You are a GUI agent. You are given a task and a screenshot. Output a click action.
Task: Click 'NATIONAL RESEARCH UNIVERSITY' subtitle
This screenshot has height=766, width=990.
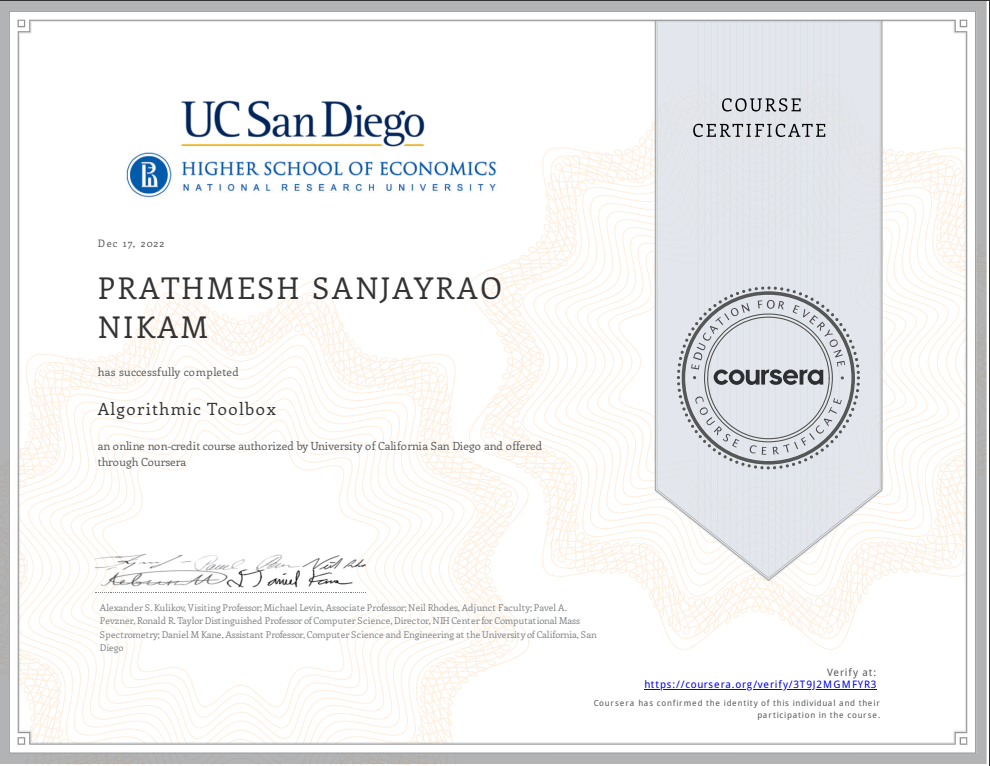click(x=340, y=188)
